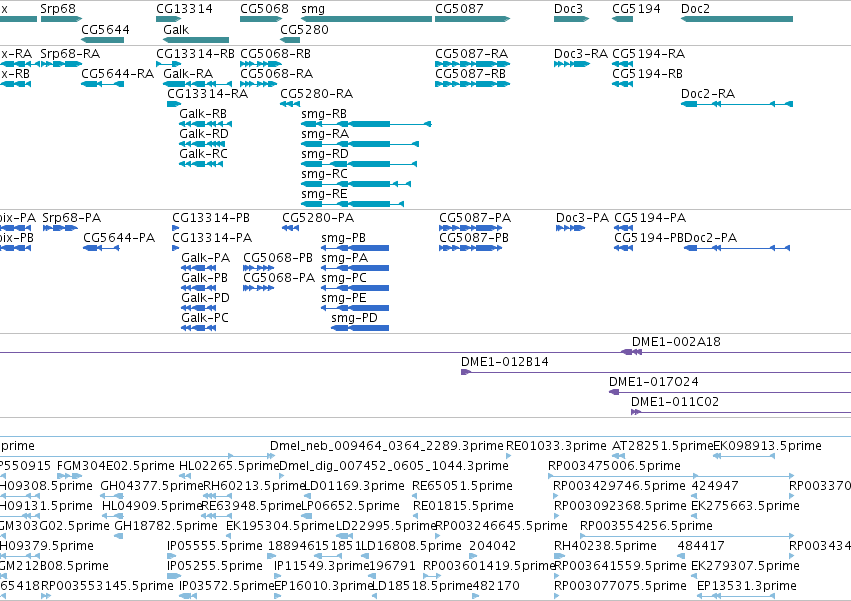
Task: Click the CG5280-RA transcript
Action: (290, 104)
